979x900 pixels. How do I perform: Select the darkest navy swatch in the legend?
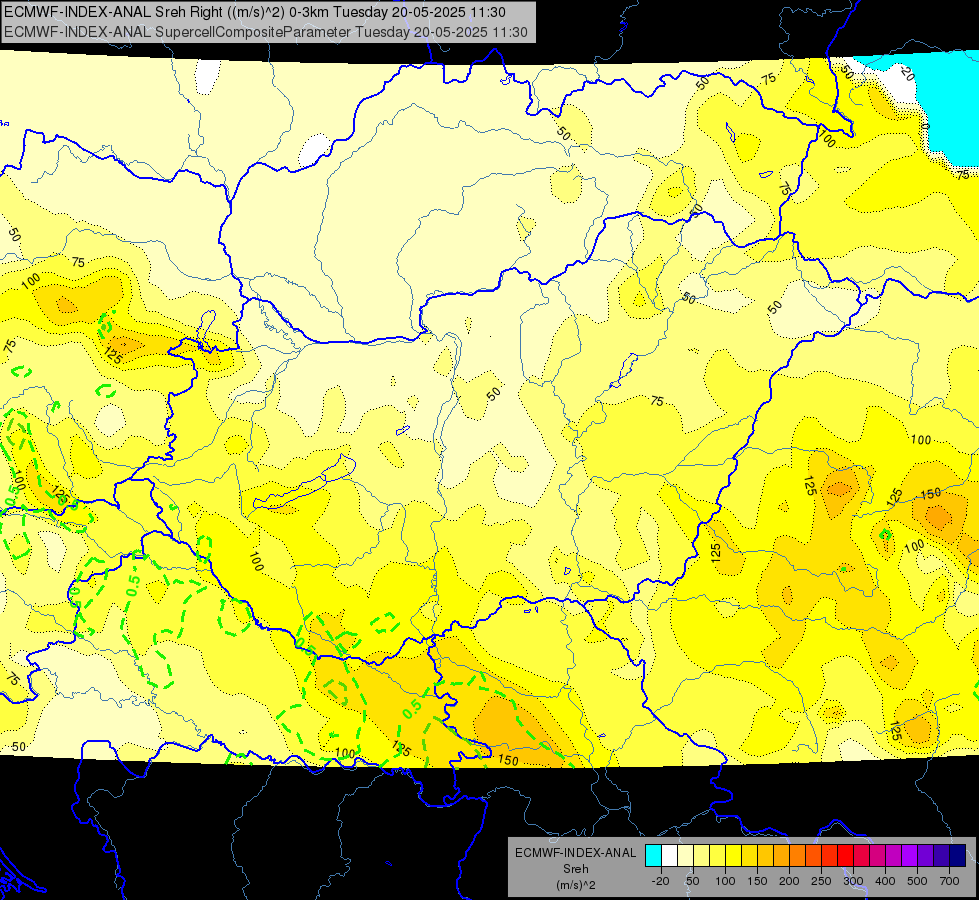957,856
